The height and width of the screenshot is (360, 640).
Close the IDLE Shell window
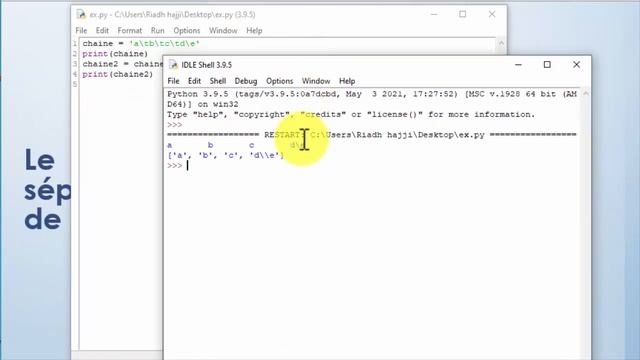576,64
